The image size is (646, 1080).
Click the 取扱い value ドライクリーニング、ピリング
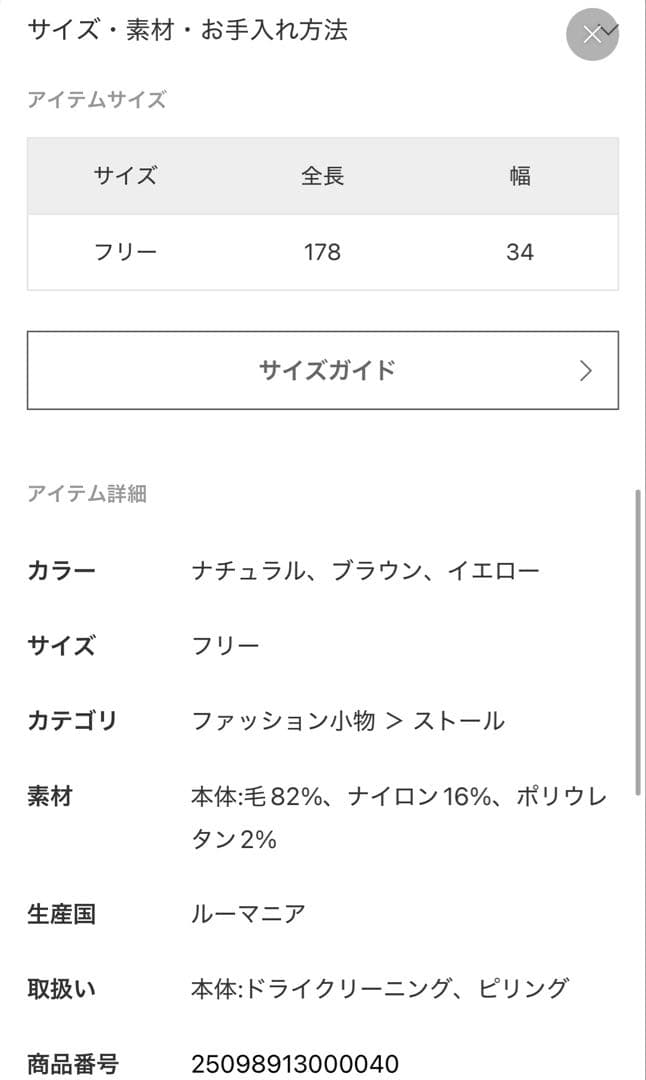click(x=380, y=990)
